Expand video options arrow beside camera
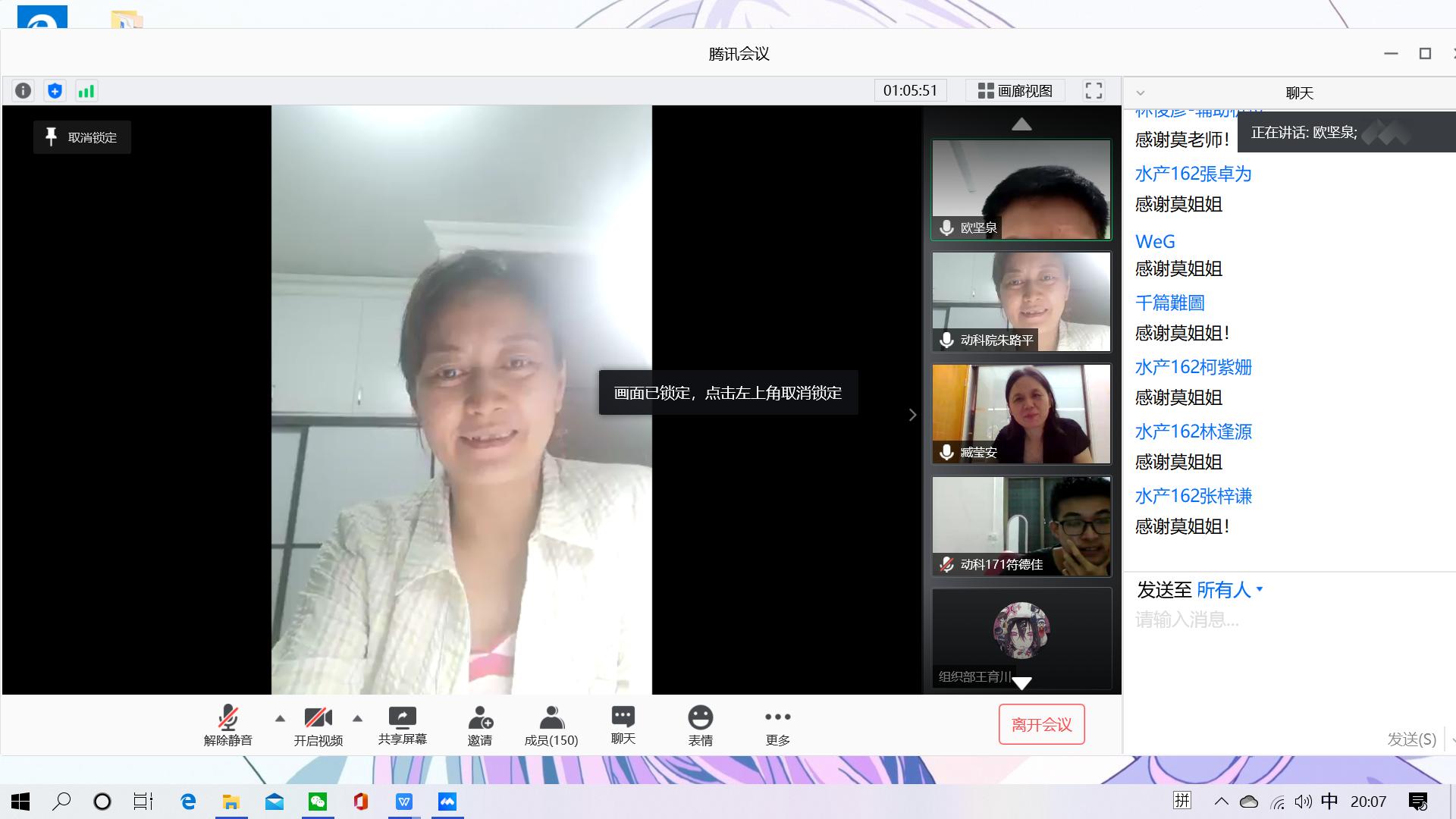This screenshot has width=1456, height=819. (x=357, y=718)
